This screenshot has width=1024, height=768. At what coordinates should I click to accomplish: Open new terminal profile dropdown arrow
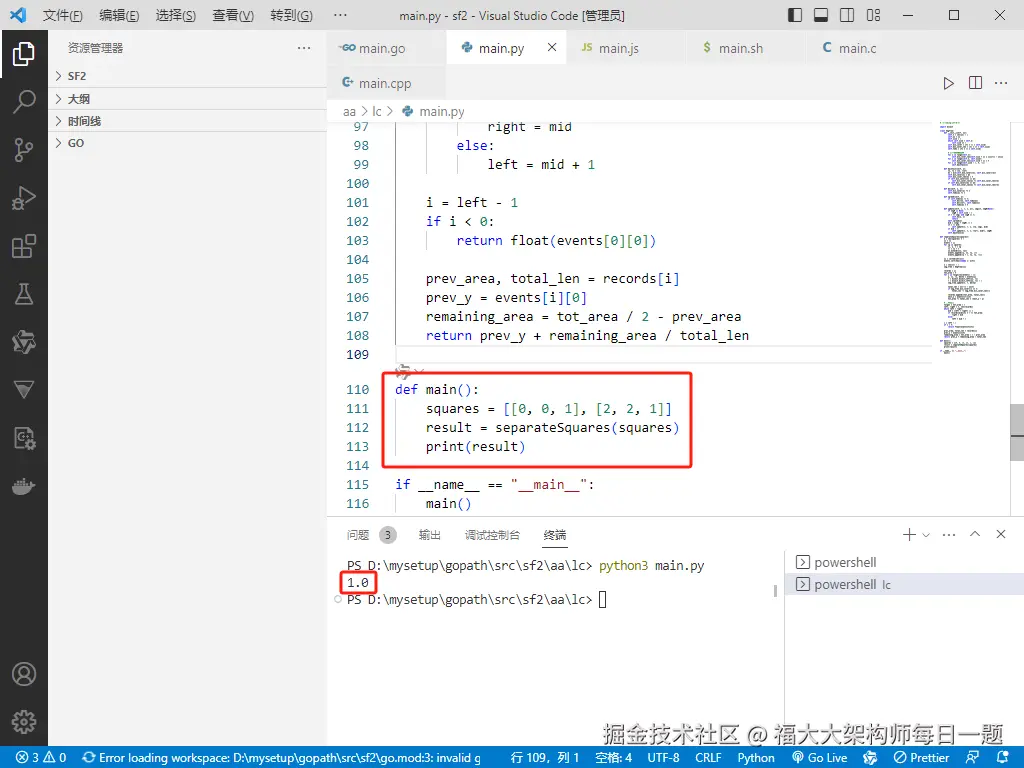pyautogui.click(x=925, y=535)
